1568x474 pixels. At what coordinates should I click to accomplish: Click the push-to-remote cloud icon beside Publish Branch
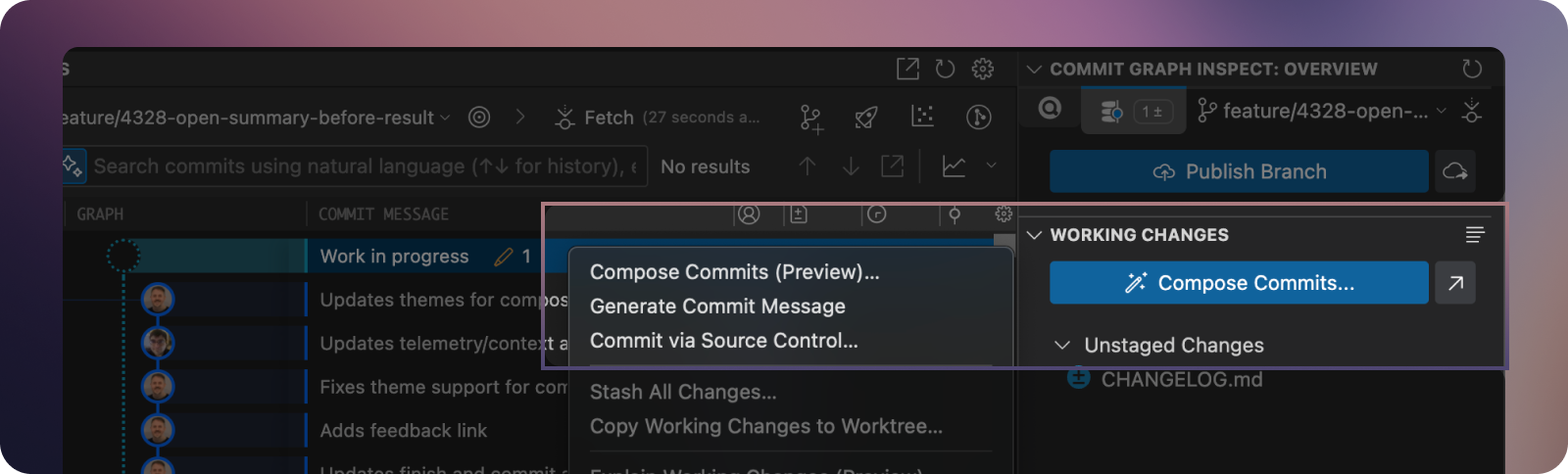point(1455,171)
